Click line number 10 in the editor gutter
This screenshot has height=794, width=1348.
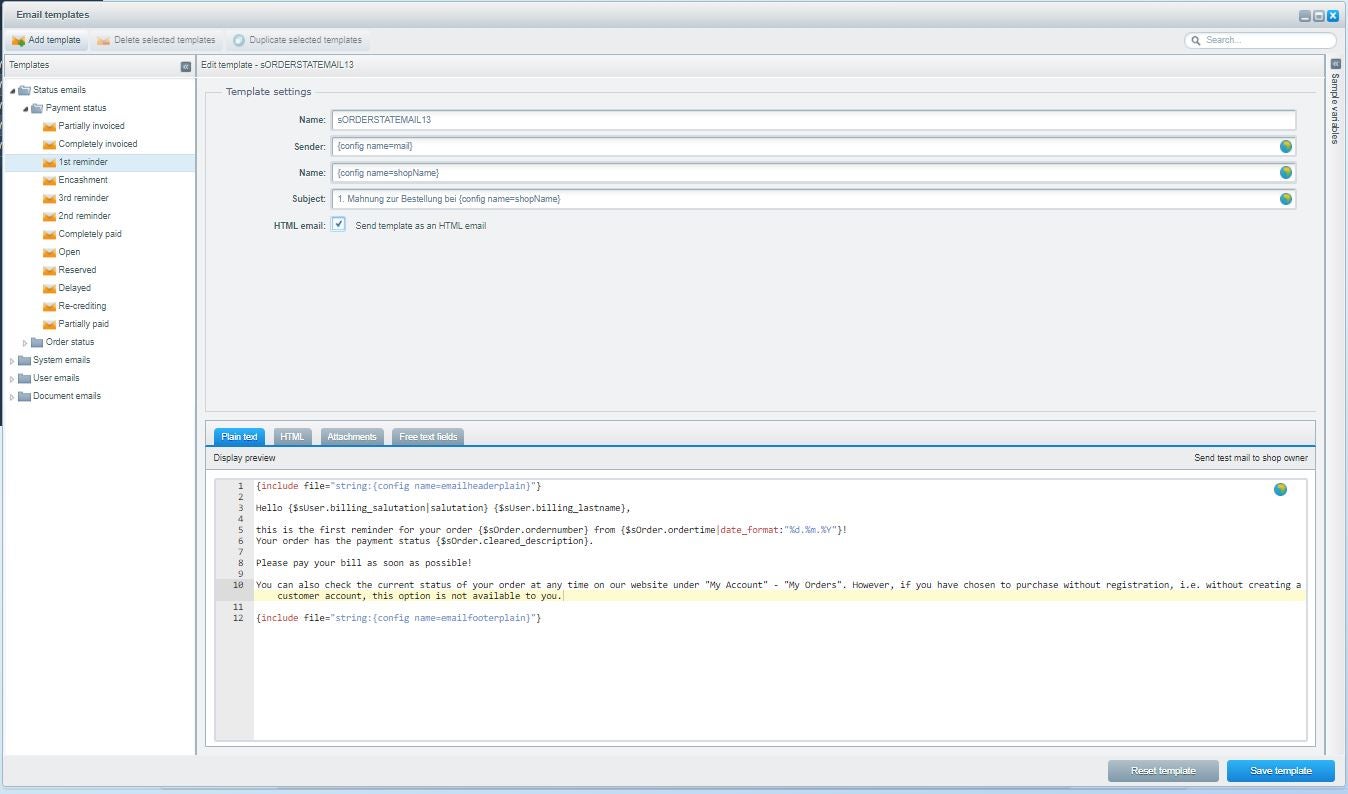point(238,585)
